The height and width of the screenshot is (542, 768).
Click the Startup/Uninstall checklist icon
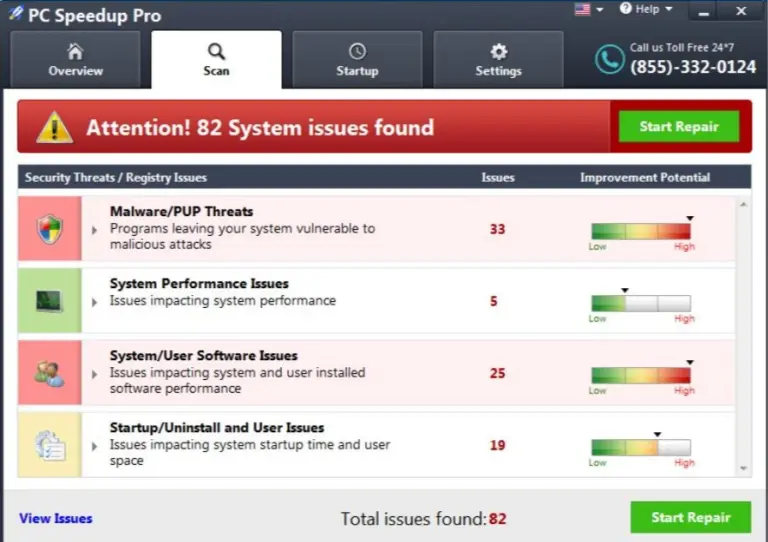(x=50, y=445)
